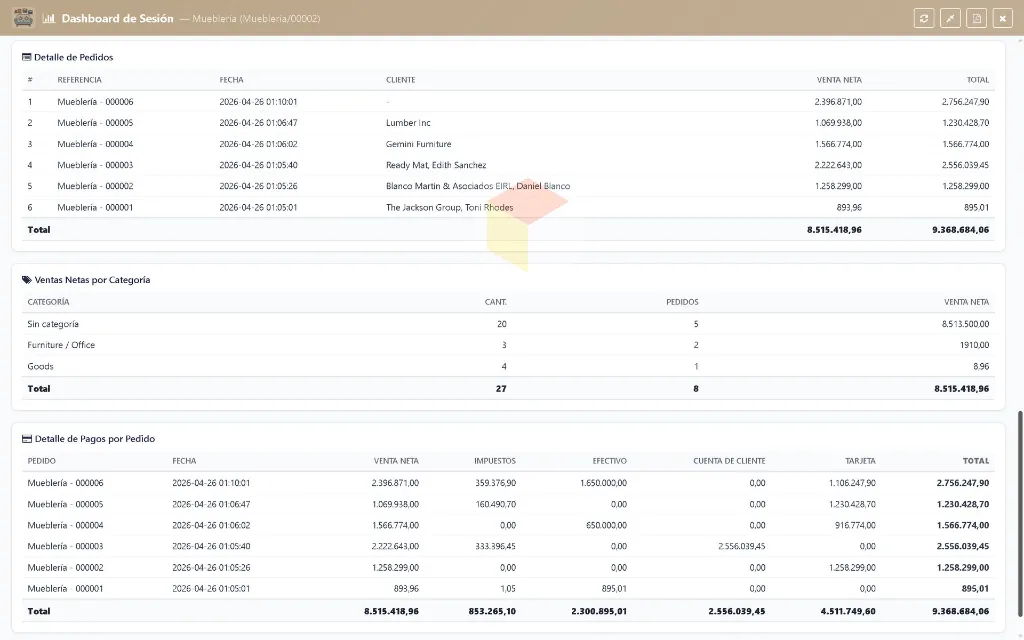Click the client name 'Lumber Inc'

pos(408,123)
